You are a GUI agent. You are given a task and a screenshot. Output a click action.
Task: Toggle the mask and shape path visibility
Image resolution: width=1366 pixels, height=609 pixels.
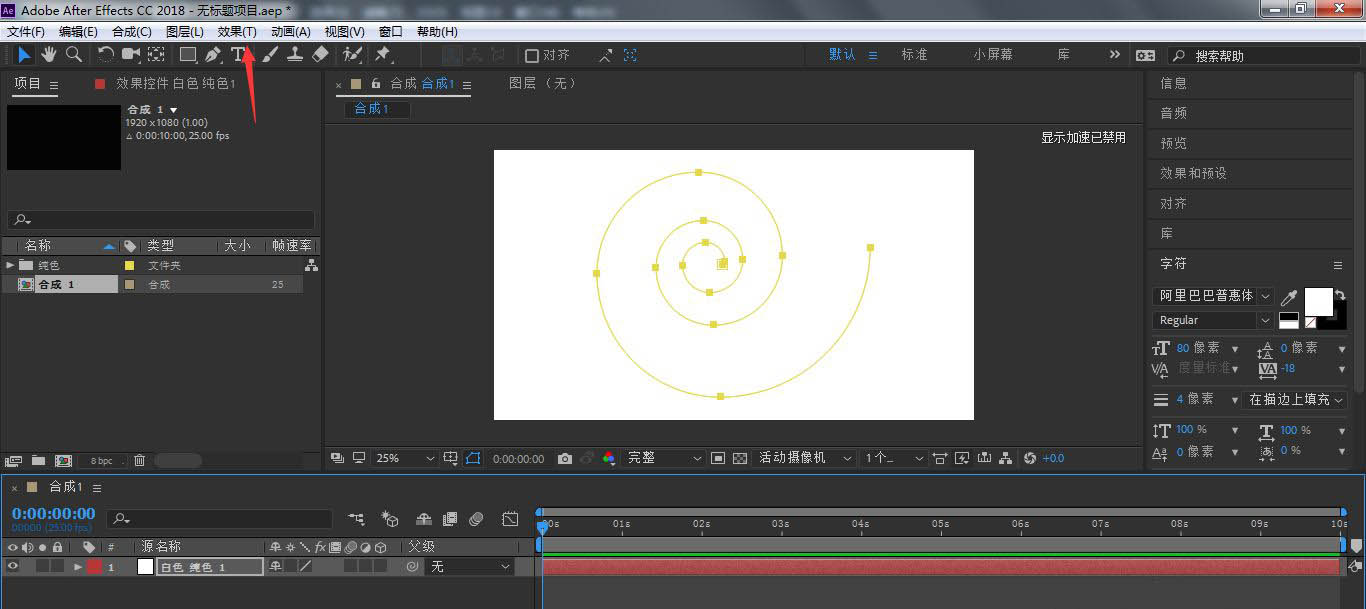coord(473,458)
